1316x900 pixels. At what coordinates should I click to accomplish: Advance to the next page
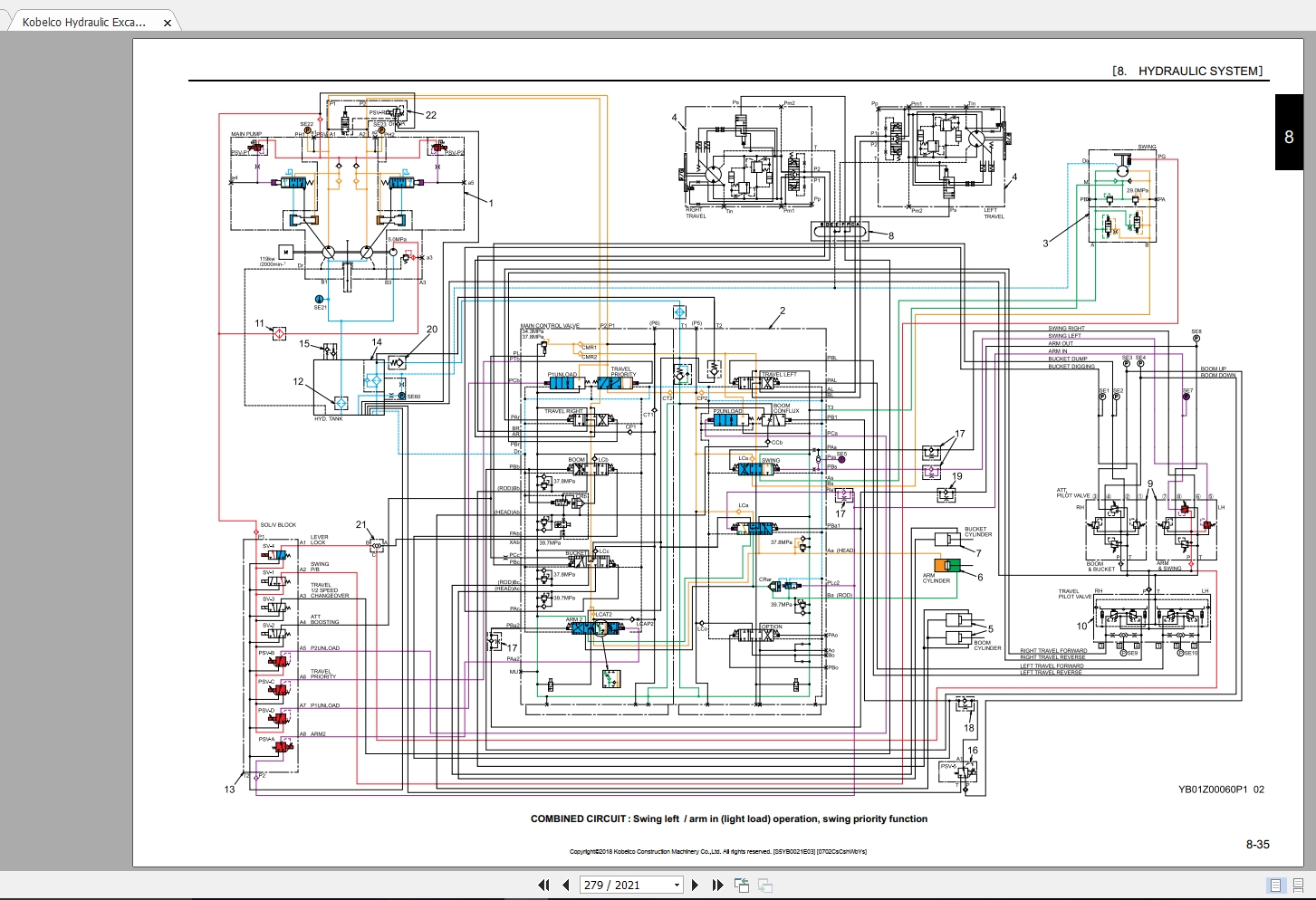coord(695,886)
